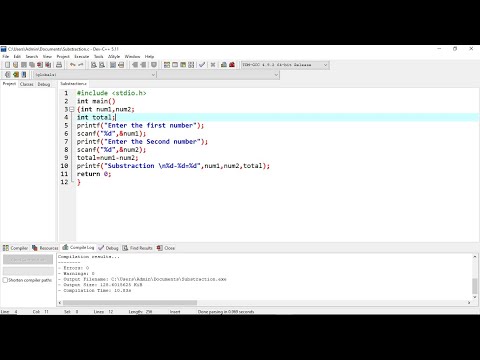
Task: Click the Redo arrow icon
Action: pyautogui.click(x=80, y=65)
